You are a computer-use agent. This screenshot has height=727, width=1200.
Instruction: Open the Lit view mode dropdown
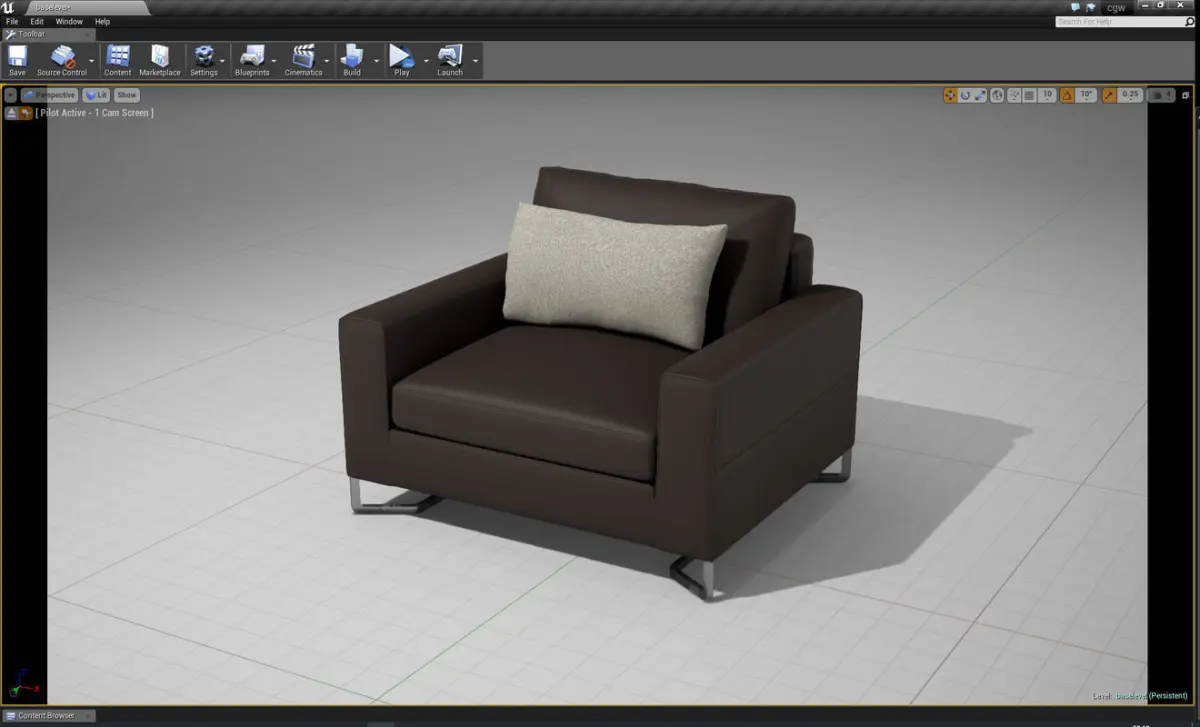pos(96,95)
